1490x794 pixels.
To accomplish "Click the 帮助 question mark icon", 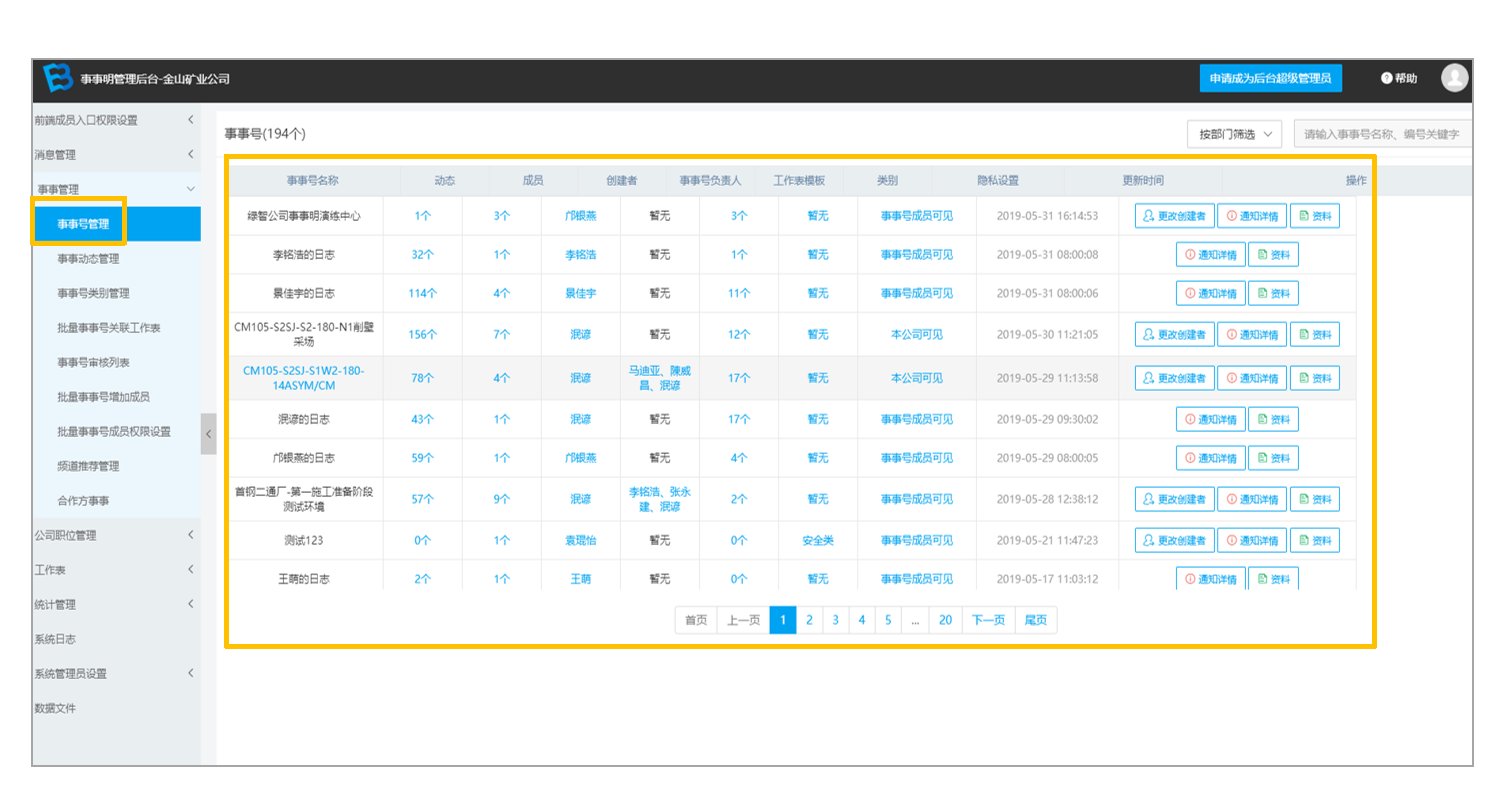I will click(x=1386, y=78).
